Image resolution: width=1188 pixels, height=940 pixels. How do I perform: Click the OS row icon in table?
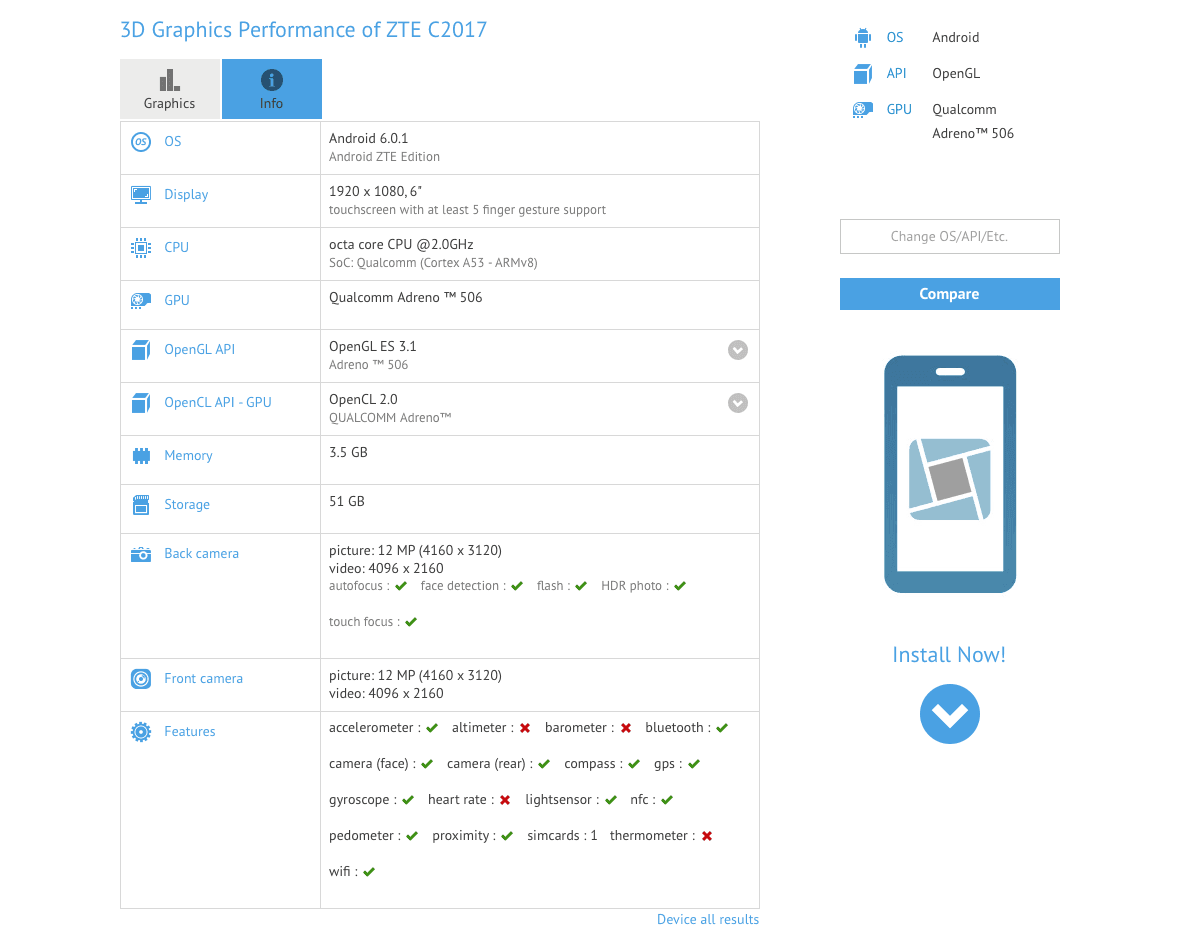coord(141,142)
